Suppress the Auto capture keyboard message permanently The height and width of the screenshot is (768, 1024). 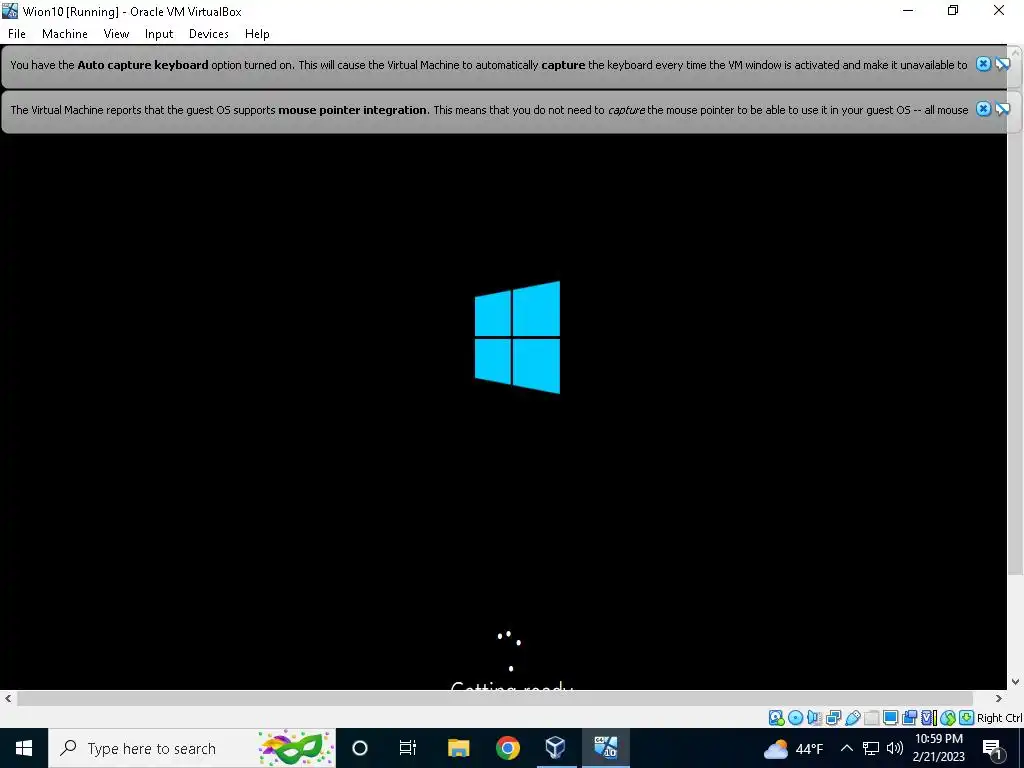tap(1002, 64)
